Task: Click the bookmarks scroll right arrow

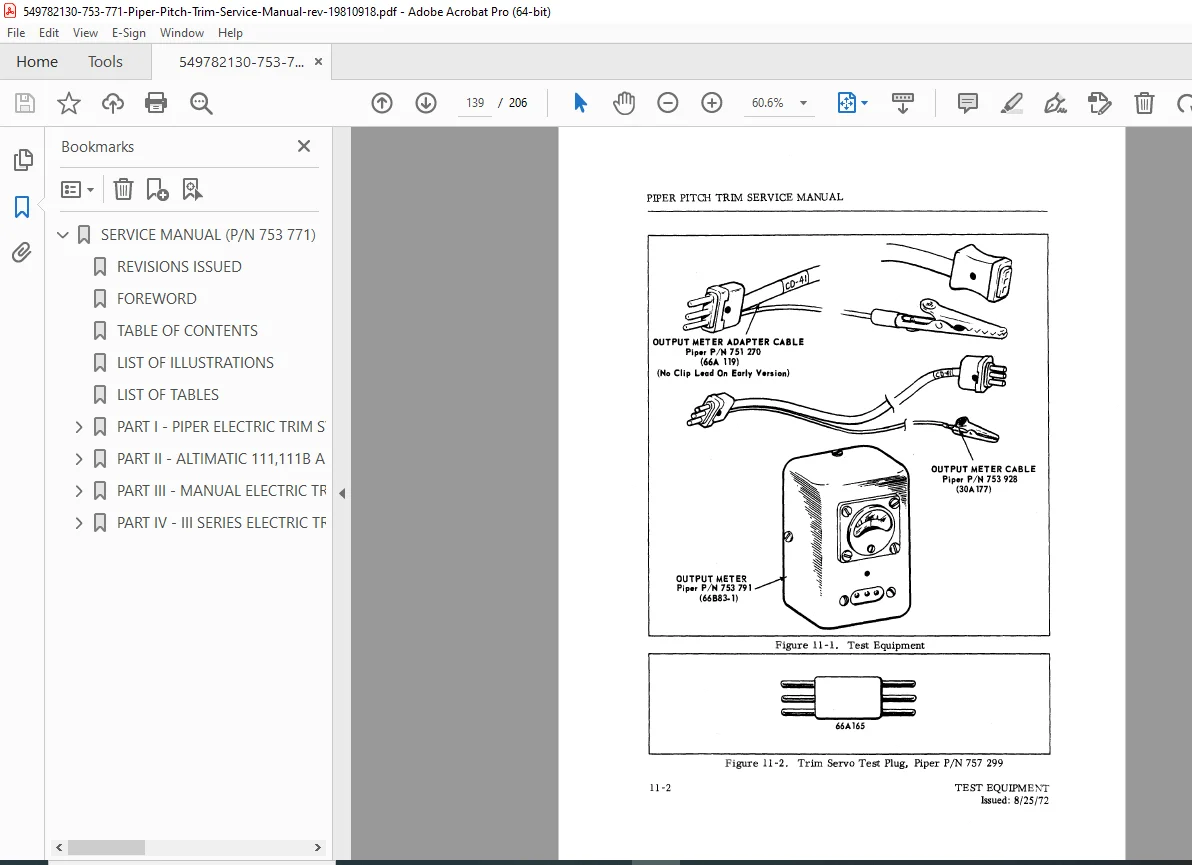Action: click(318, 847)
